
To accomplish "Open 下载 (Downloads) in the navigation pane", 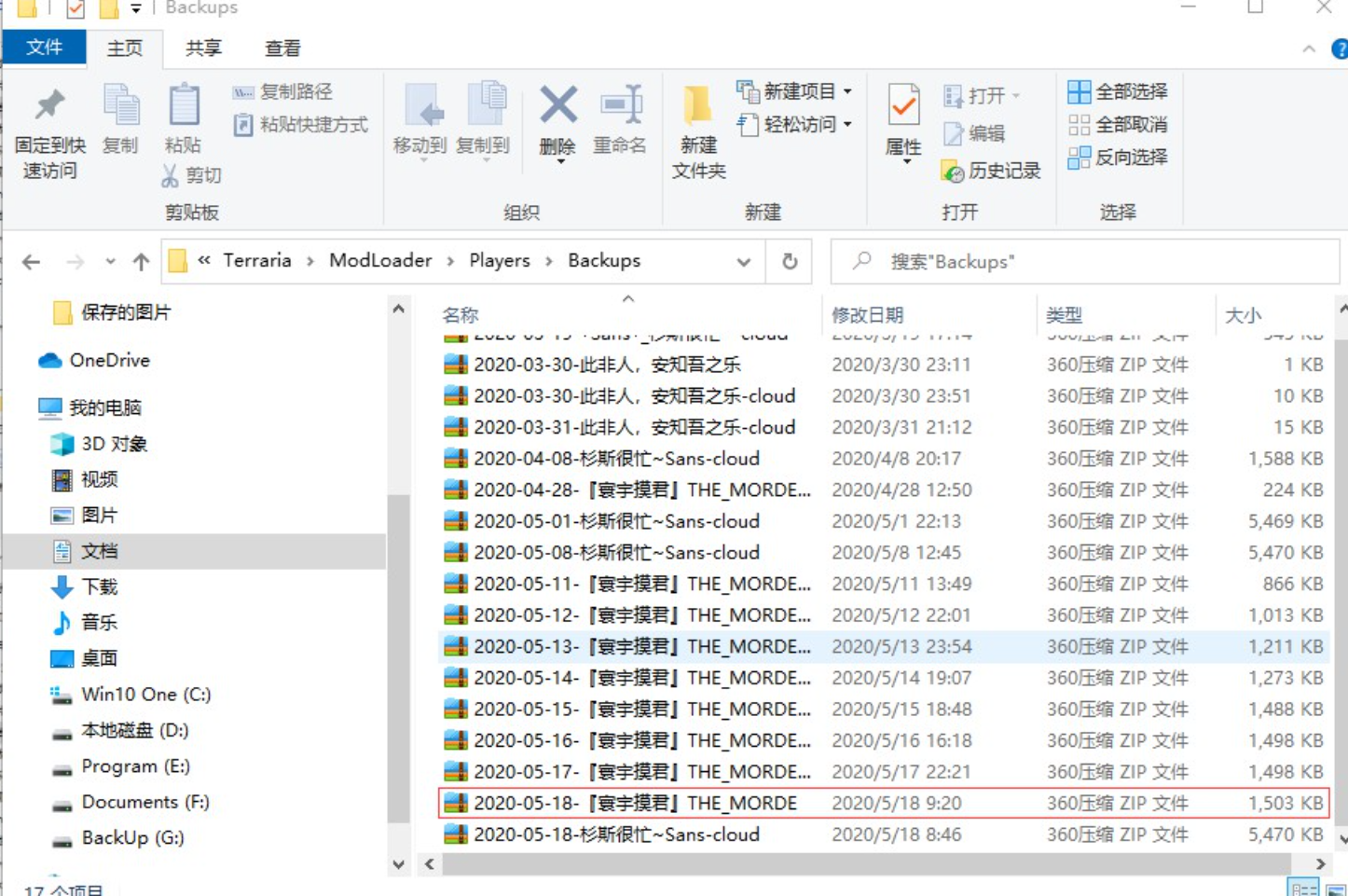I will point(84,586).
